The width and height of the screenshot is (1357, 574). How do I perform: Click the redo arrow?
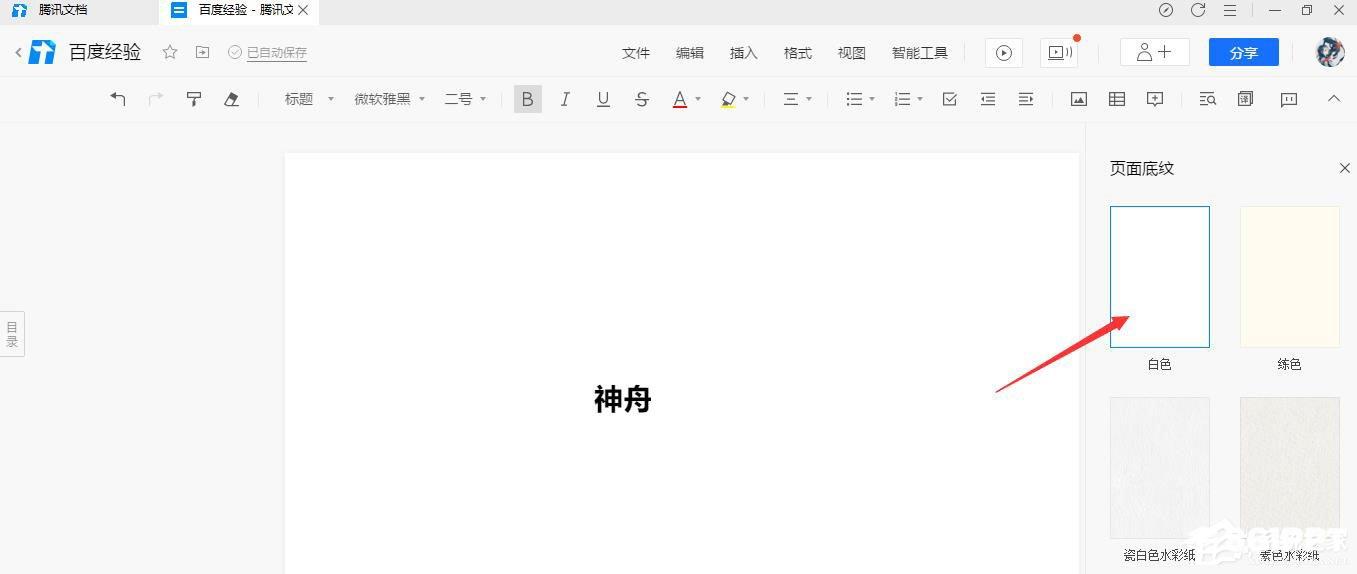tap(156, 99)
